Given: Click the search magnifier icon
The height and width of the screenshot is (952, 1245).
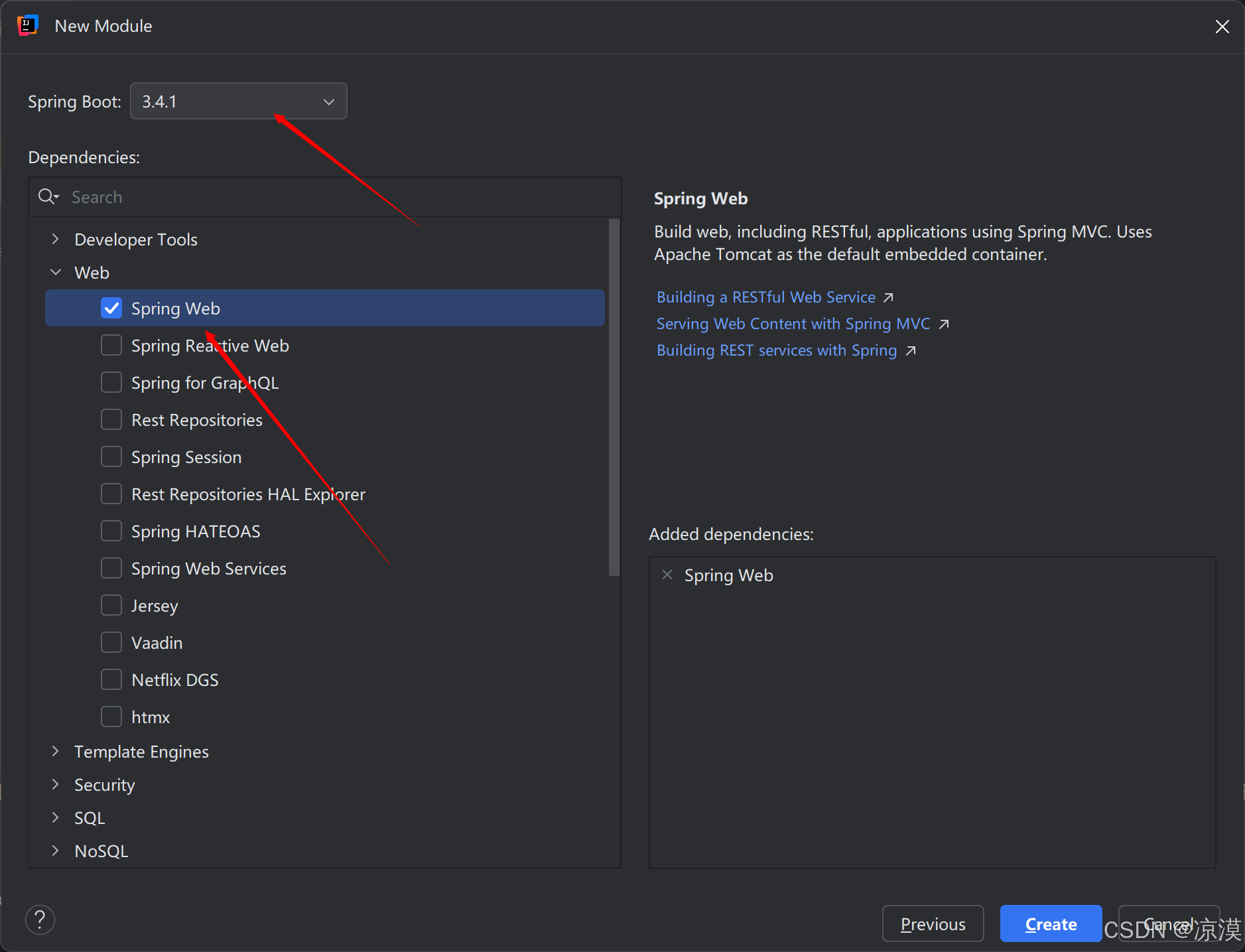Looking at the screenshot, I should (x=48, y=197).
